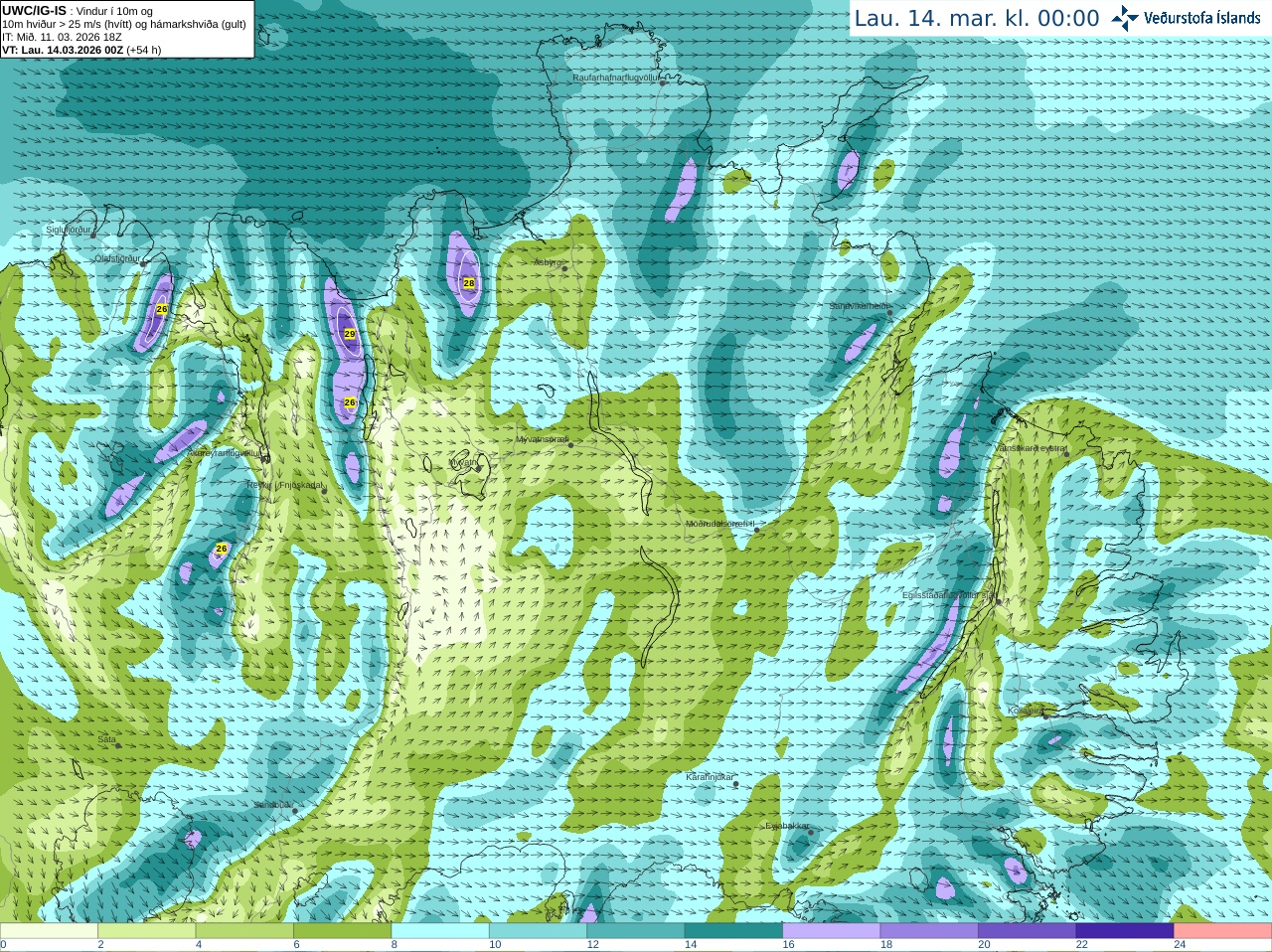1272x952 pixels.
Task: Select the 29 m/s gust label
Action: click(x=350, y=334)
